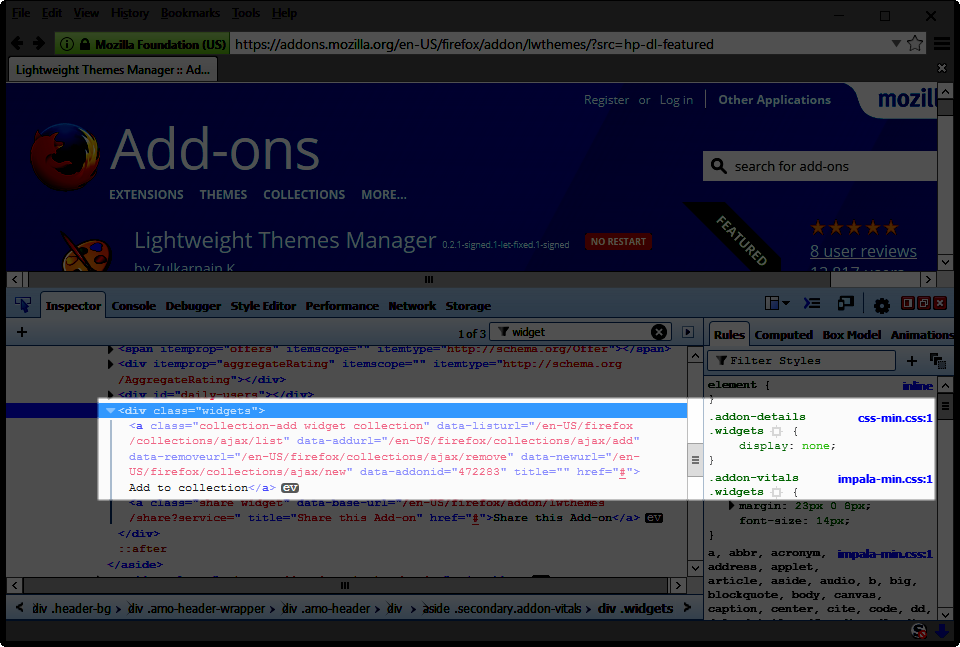Bookmark this page with the star icon
This screenshot has width=960, height=647.
tap(915, 43)
